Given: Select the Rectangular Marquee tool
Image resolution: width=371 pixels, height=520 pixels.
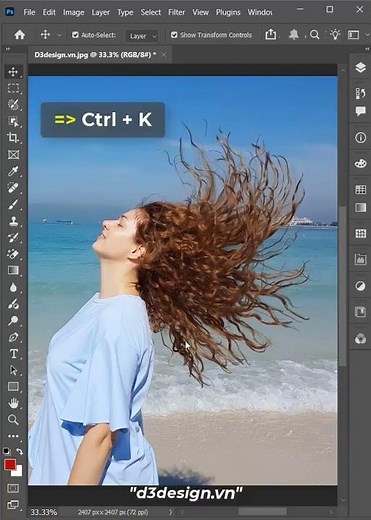Looking at the screenshot, I should point(13,88).
